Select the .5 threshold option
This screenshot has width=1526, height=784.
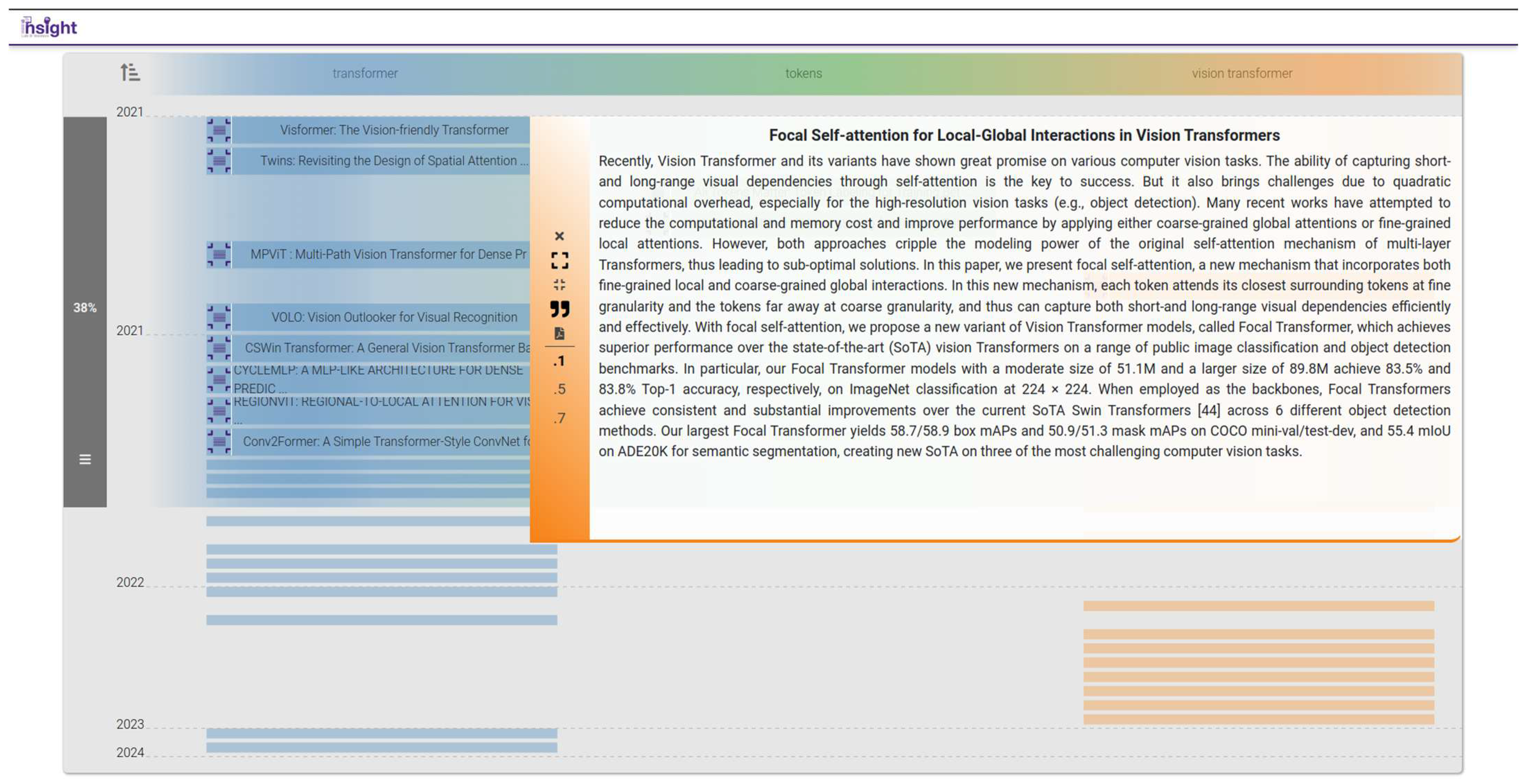(559, 389)
